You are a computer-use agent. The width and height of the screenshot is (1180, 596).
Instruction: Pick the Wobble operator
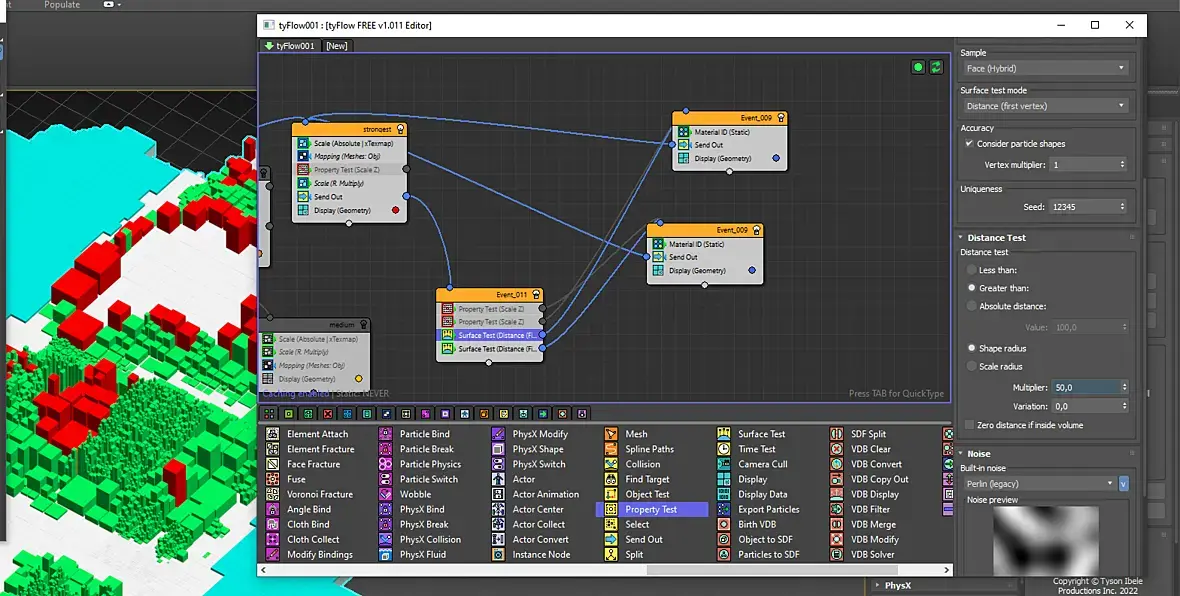[x=406, y=494]
